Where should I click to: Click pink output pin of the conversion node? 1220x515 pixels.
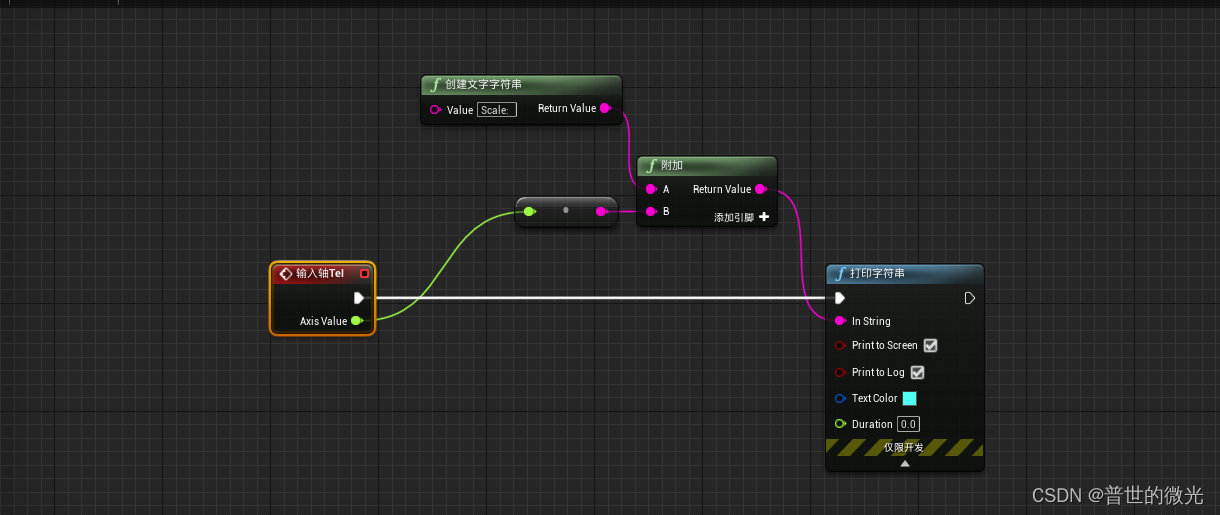(x=601, y=211)
